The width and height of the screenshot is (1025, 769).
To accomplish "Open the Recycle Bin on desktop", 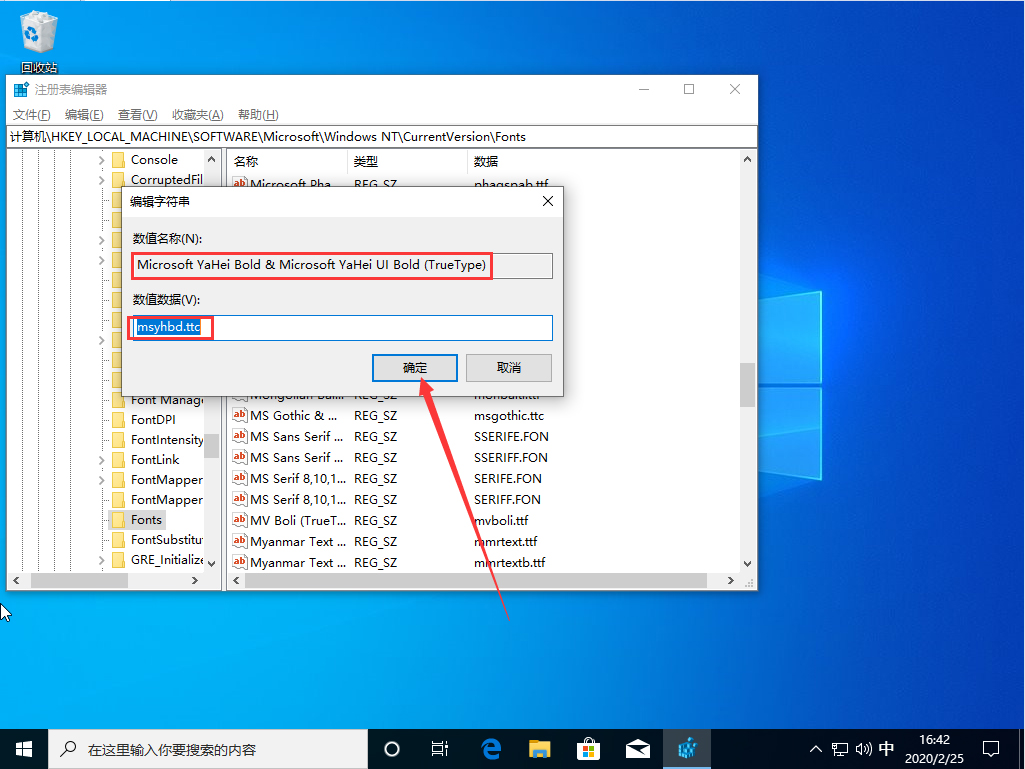I will [38, 32].
